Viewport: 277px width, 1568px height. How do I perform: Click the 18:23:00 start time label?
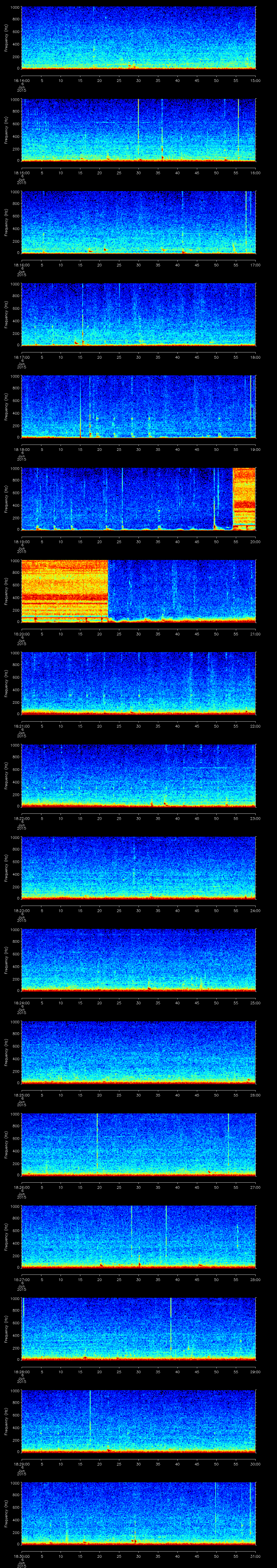pyautogui.click(x=22, y=910)
